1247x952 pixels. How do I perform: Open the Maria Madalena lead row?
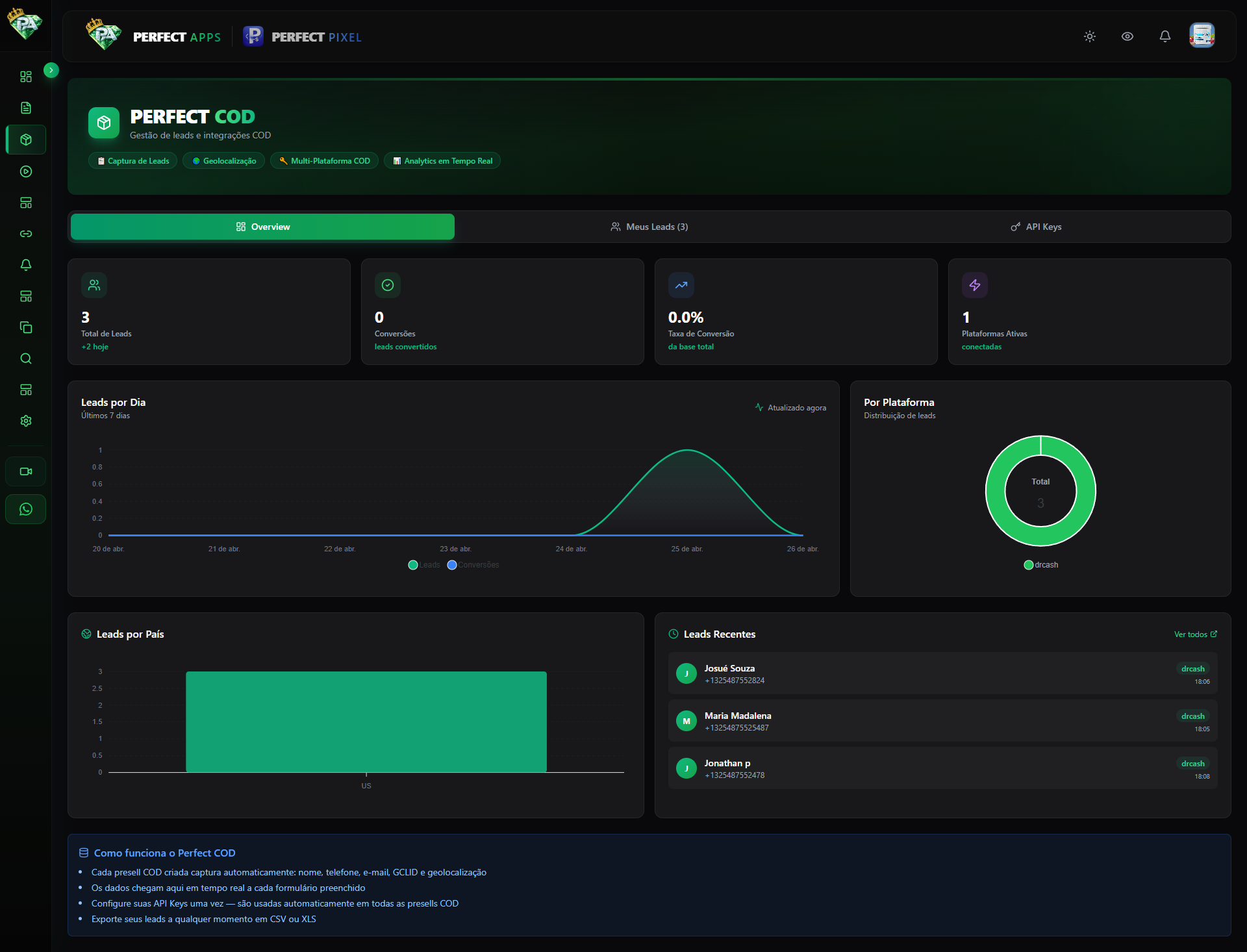point(943,721)
